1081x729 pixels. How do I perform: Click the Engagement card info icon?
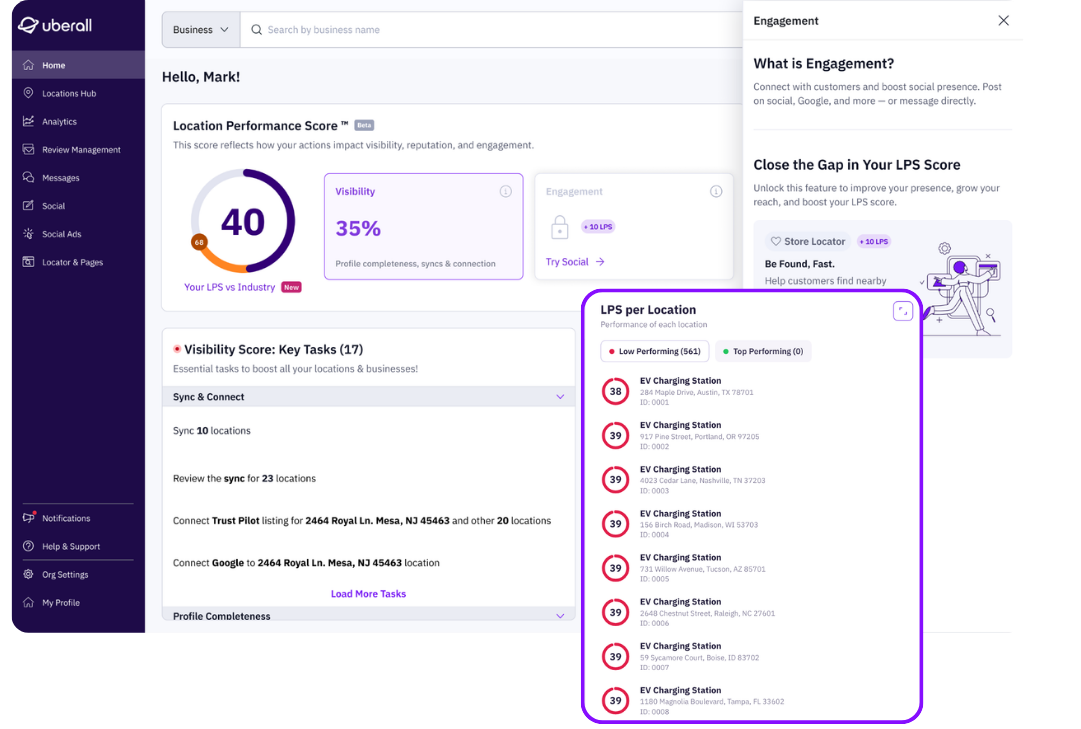click(x=716, y=191)
